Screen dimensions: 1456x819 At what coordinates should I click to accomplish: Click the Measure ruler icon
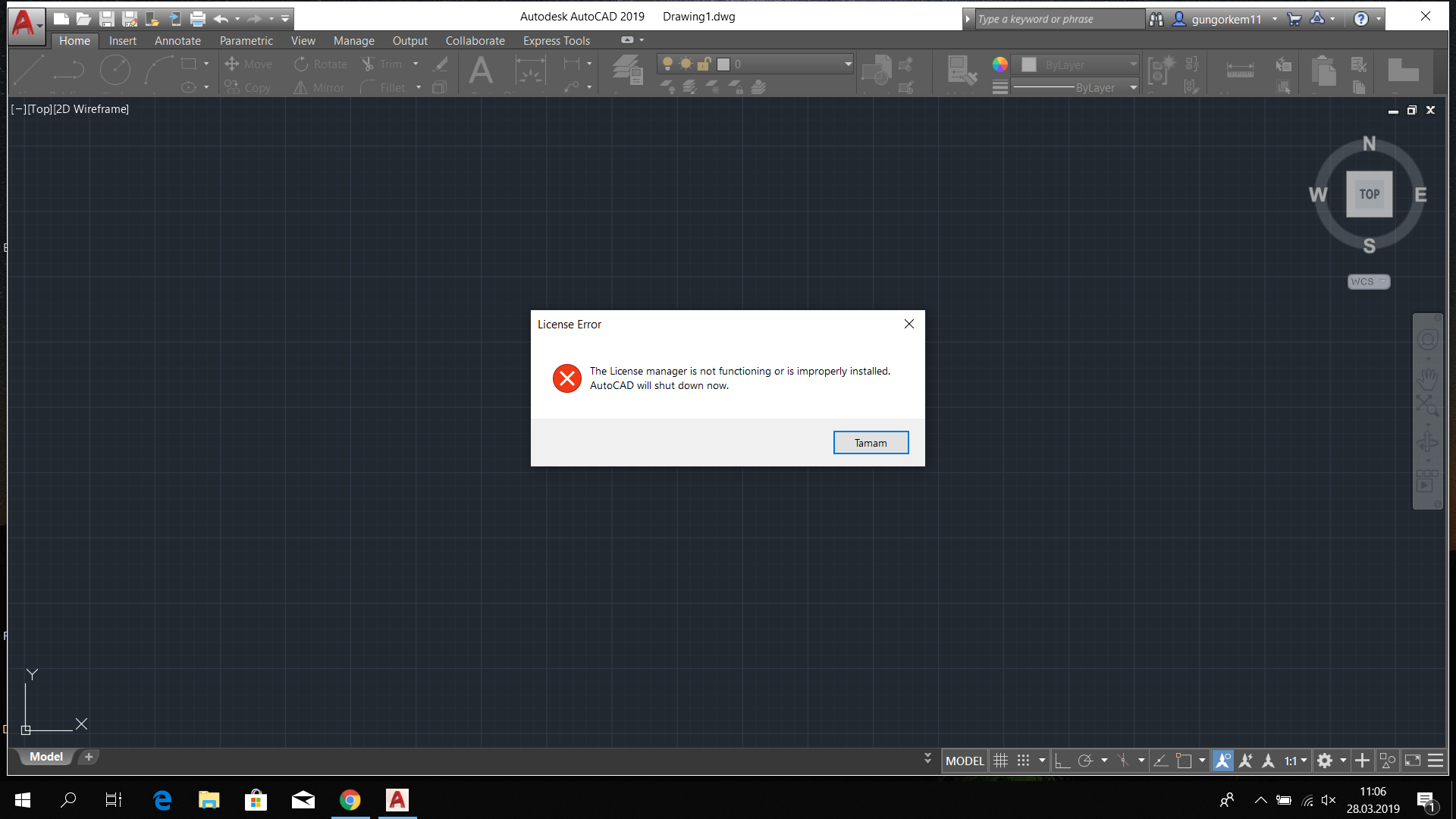coord(1240,70)
